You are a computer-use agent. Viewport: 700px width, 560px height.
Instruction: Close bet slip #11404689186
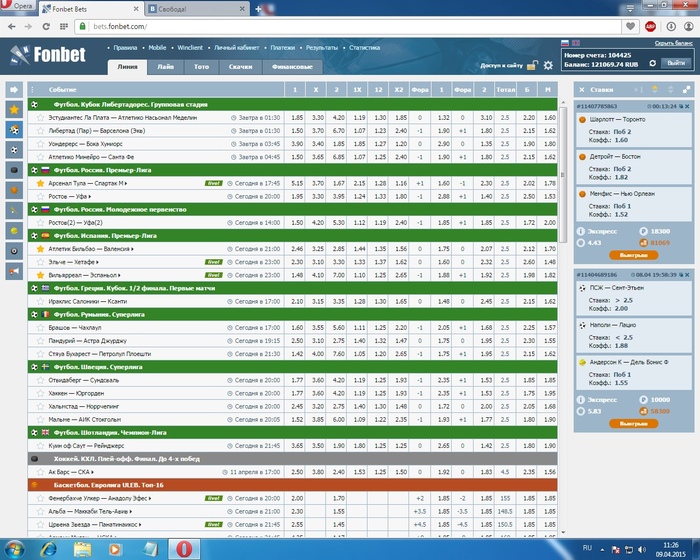(x=687, y=275)
